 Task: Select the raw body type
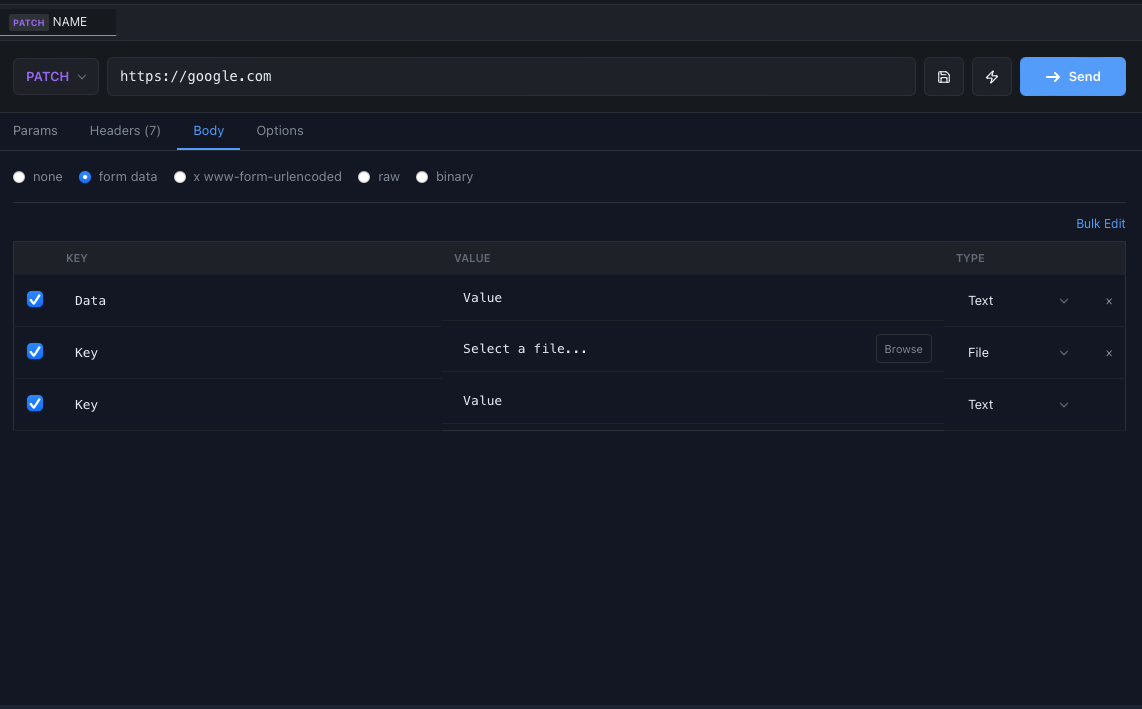[x=364, y=176]
